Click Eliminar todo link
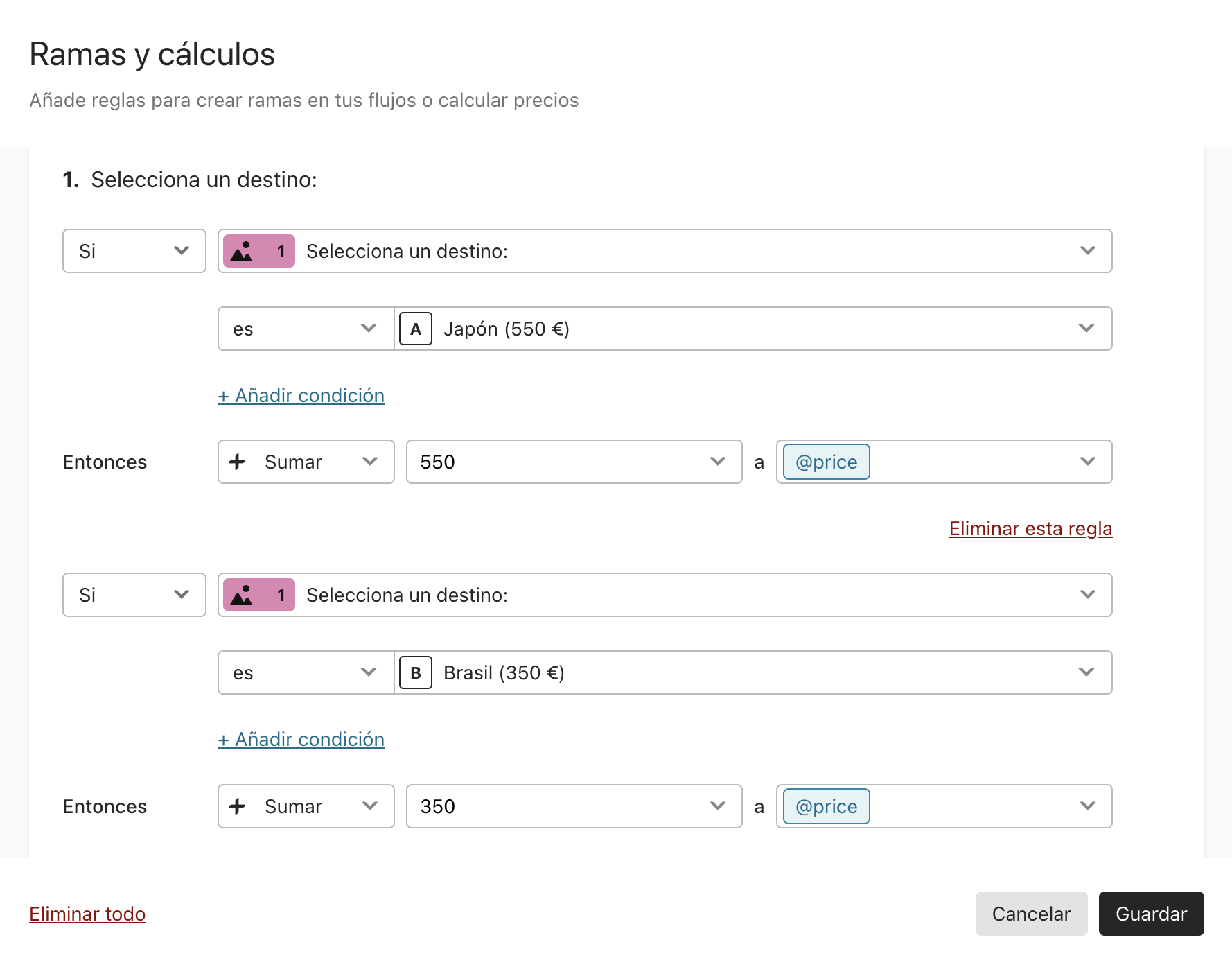Screen dimensions: 1232x965 pos(87,914)
